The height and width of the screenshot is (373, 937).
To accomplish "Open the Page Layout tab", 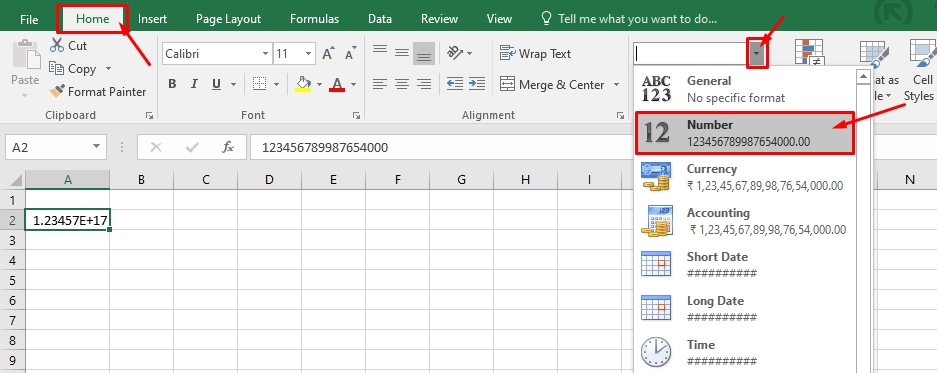I will pos(228,19).
